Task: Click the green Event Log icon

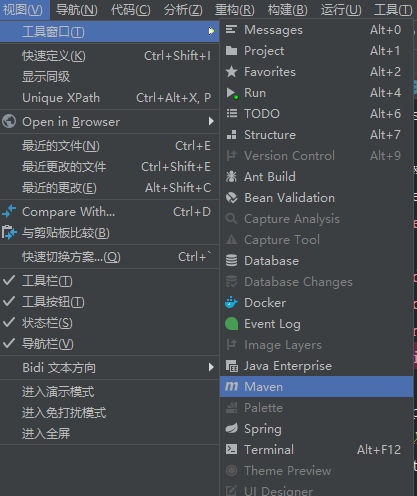Action: [231, 324]
